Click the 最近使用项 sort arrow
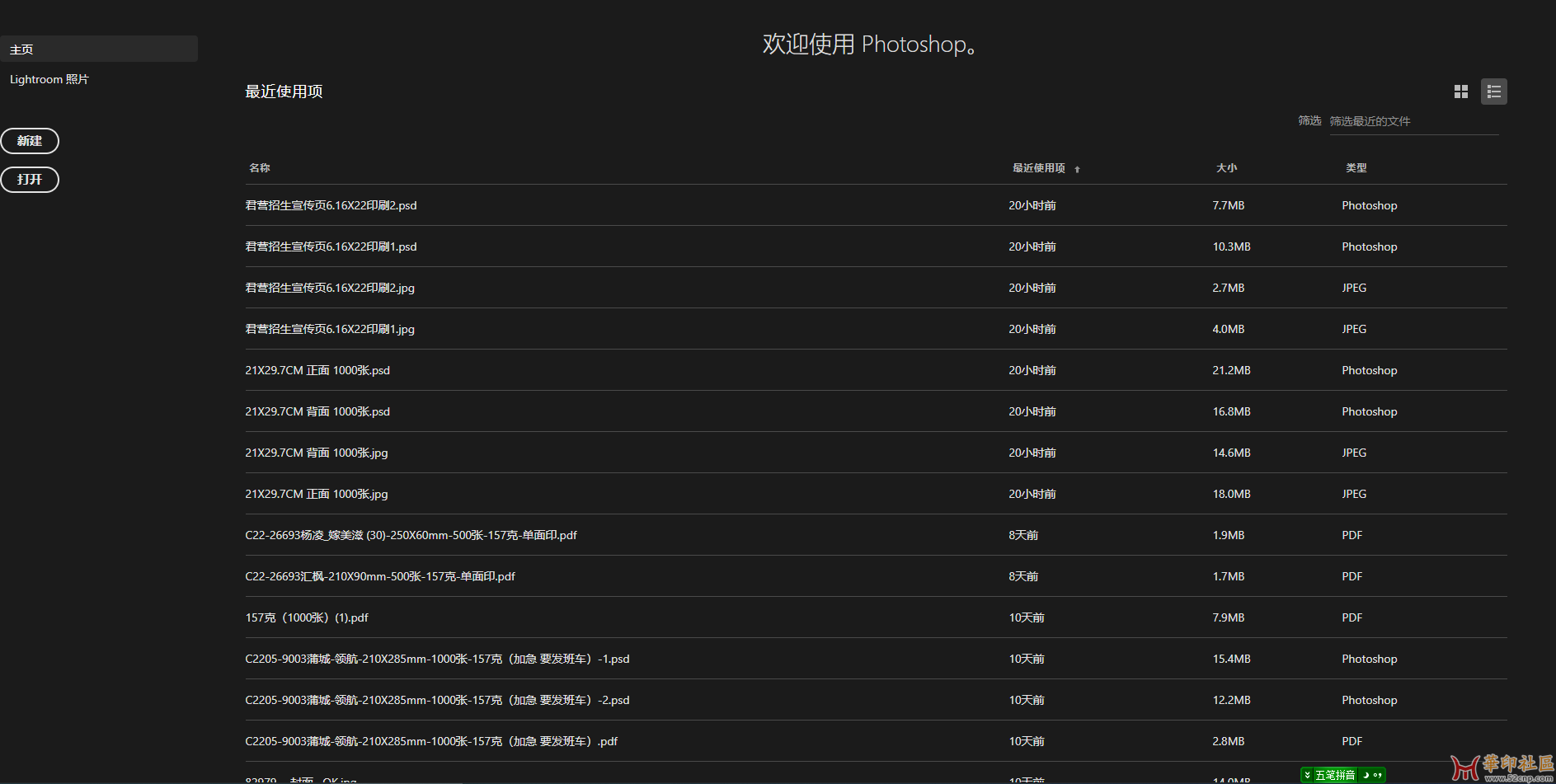 pyautogui.click(x=1077, y=169)
